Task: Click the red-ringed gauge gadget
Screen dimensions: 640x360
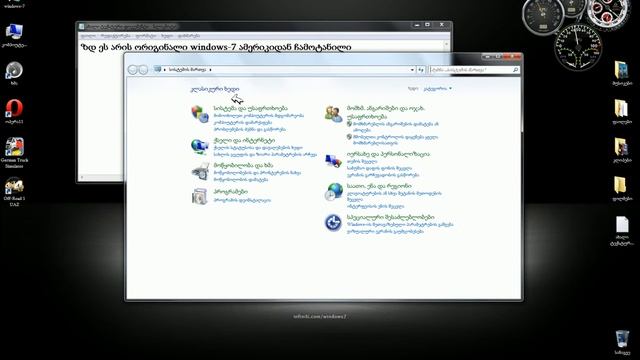Action: coord(607,14)
